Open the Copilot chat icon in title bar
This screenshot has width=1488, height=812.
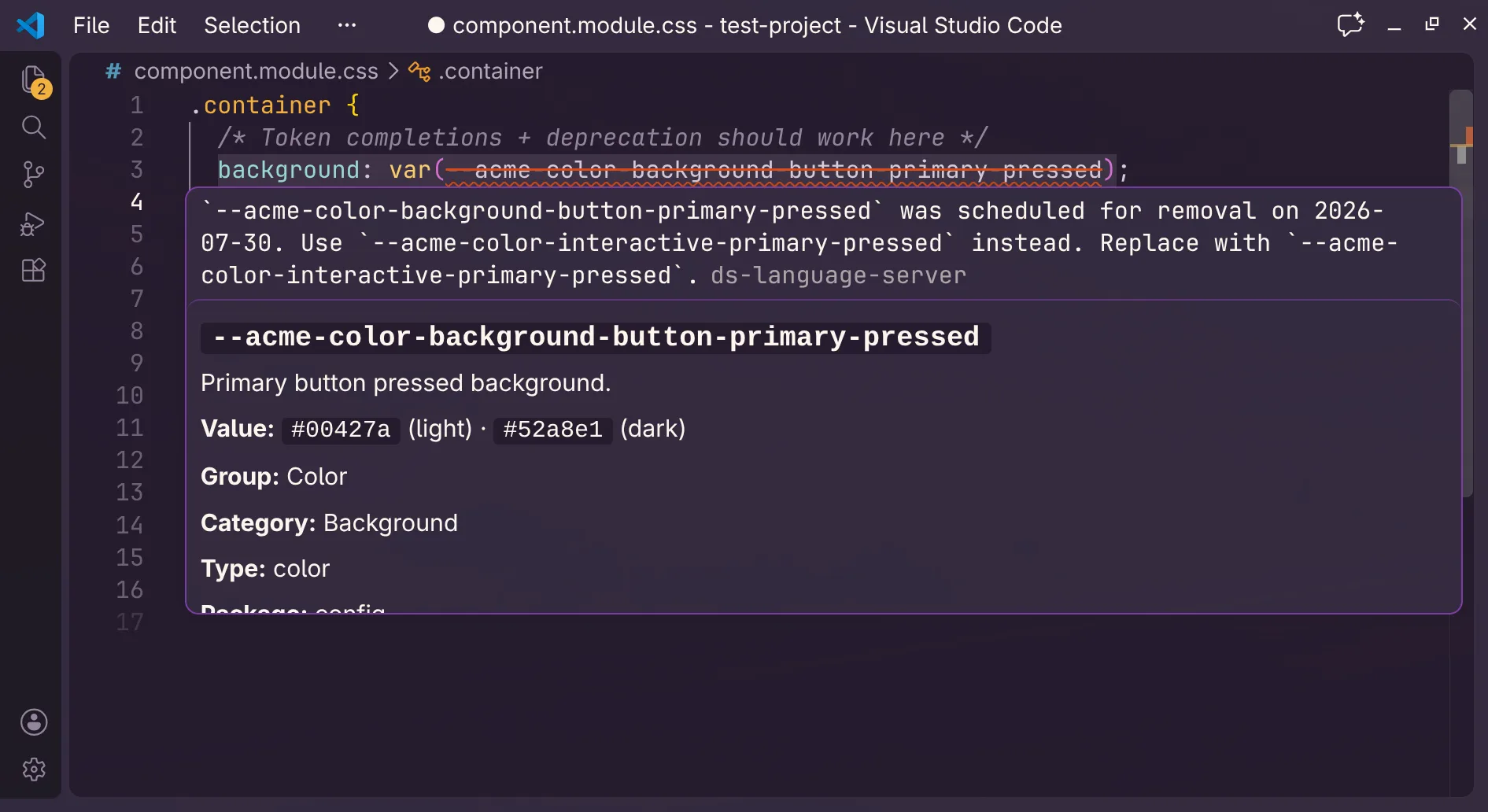(x=1350, y=24)
